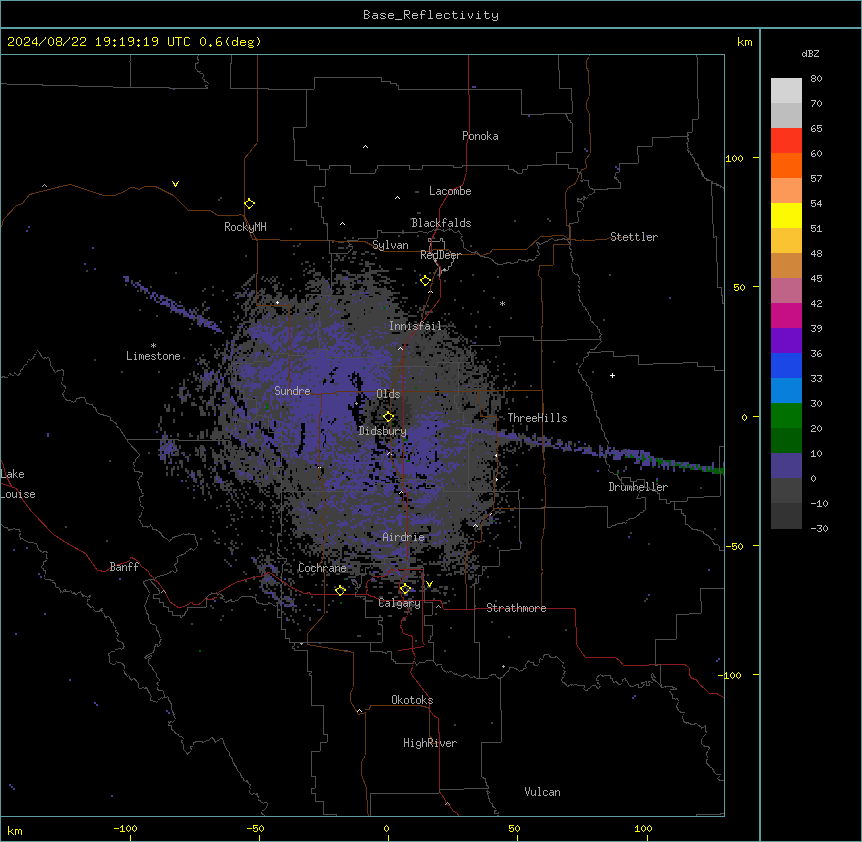Select the km label at bottom left
The height and width of the screenshot is (842, 862).
click(15, 830)
